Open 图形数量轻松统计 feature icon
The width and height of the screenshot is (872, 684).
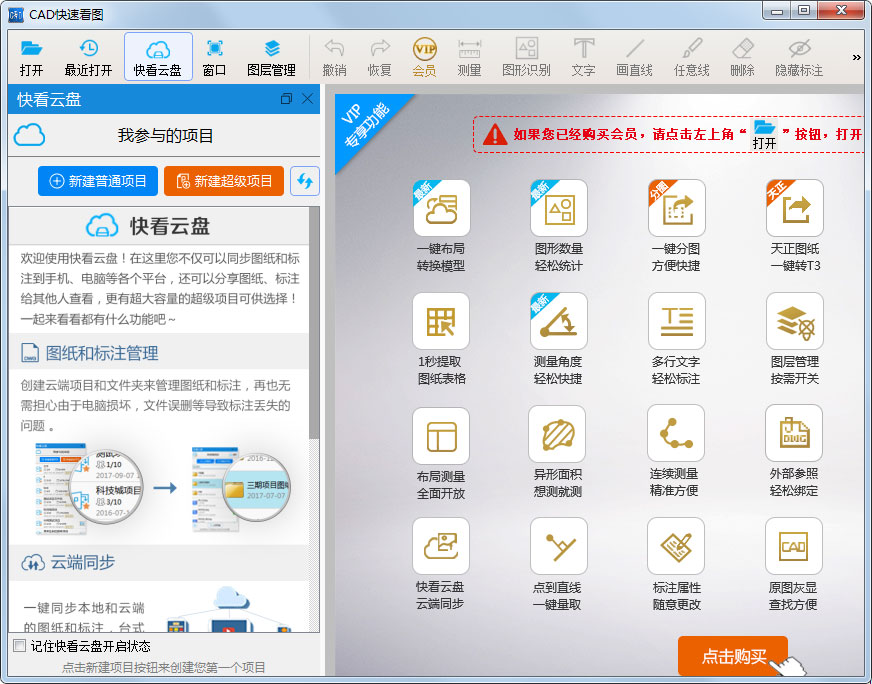(559, 208)
